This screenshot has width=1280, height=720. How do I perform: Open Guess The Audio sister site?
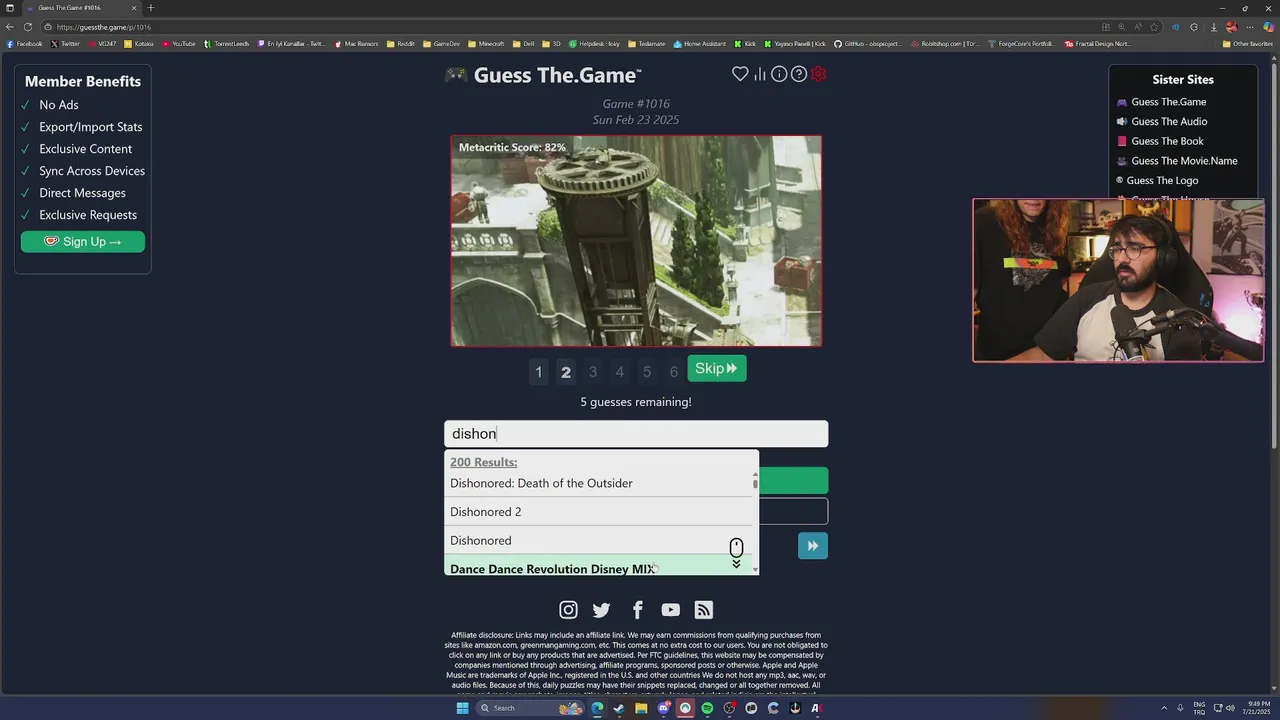tap(1169, 121)
